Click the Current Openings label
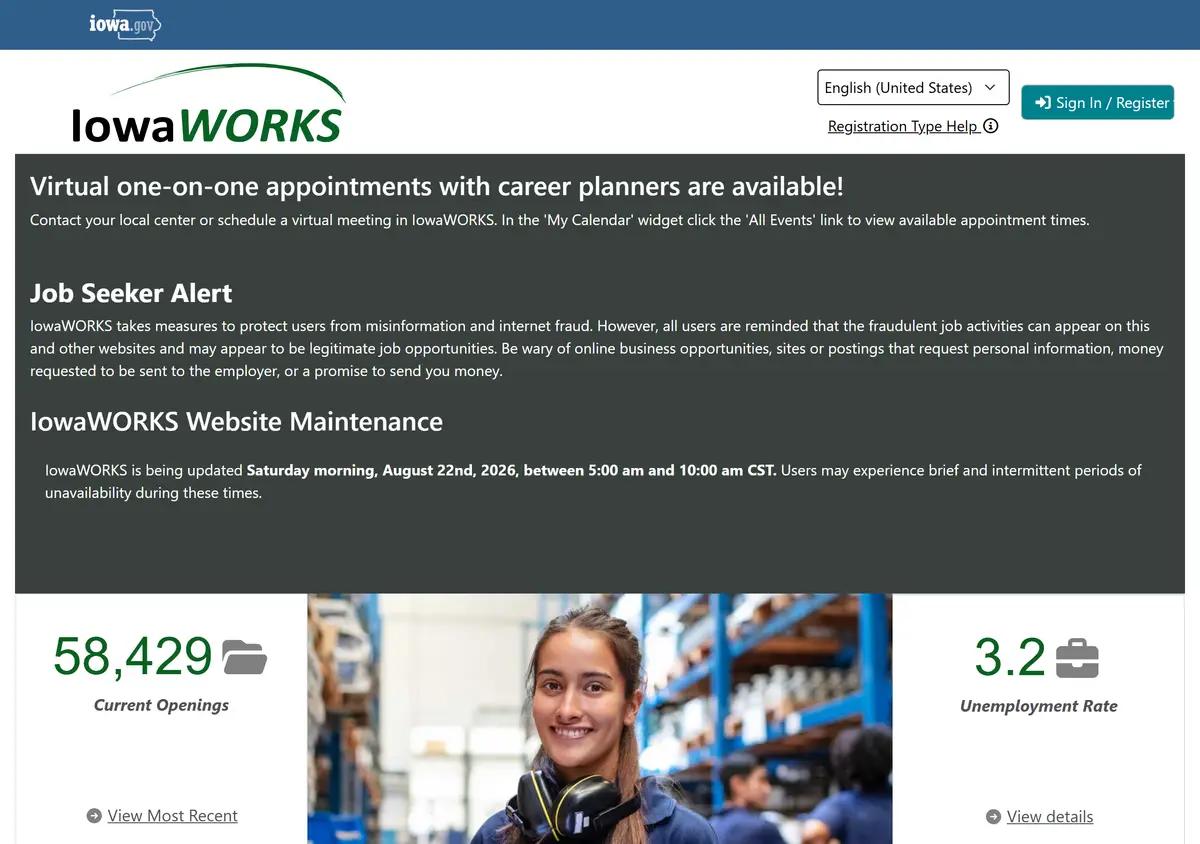This screenshot has width=1200, height=844. 161,705
